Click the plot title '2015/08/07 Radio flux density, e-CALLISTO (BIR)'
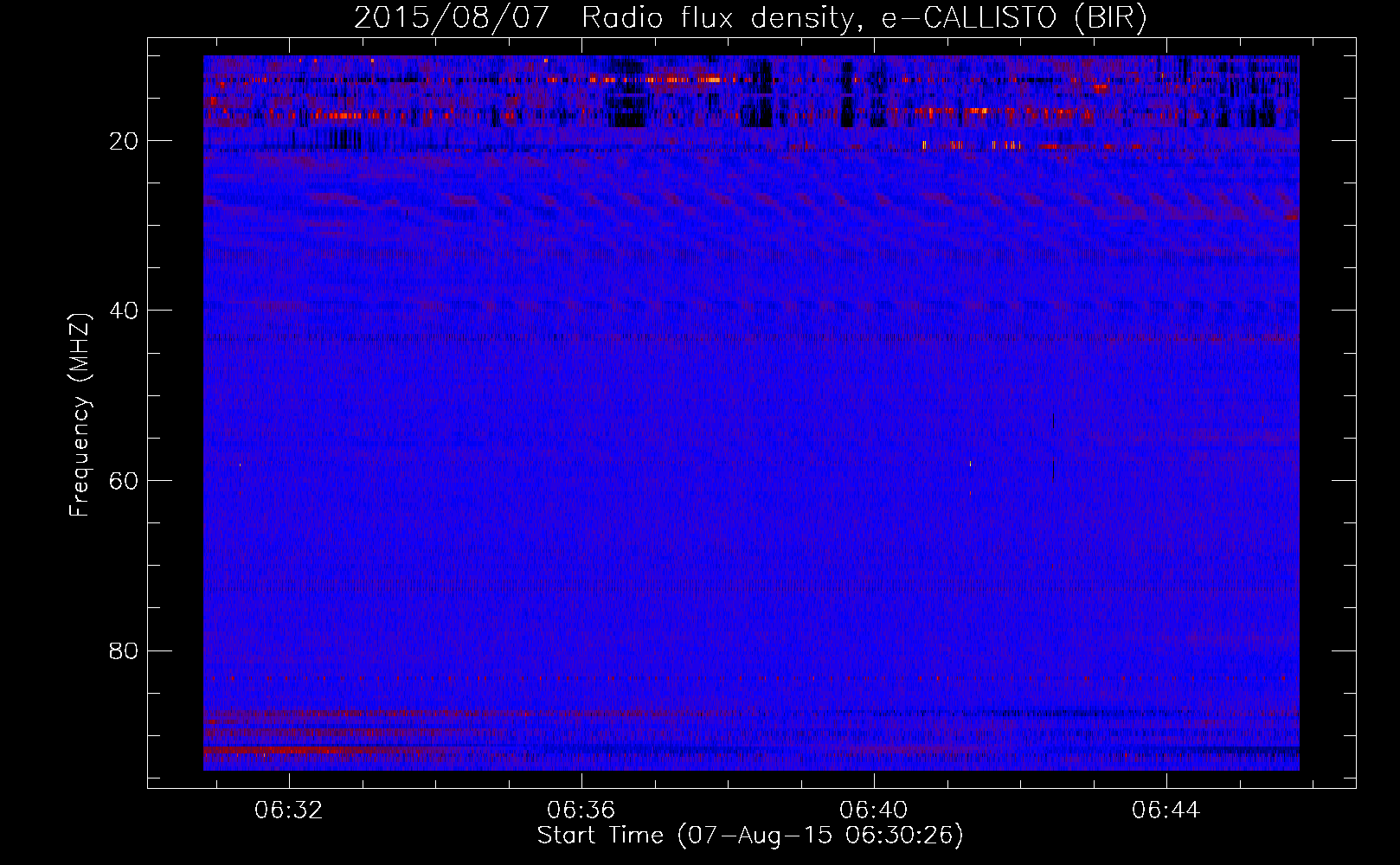 coord(750,18)
